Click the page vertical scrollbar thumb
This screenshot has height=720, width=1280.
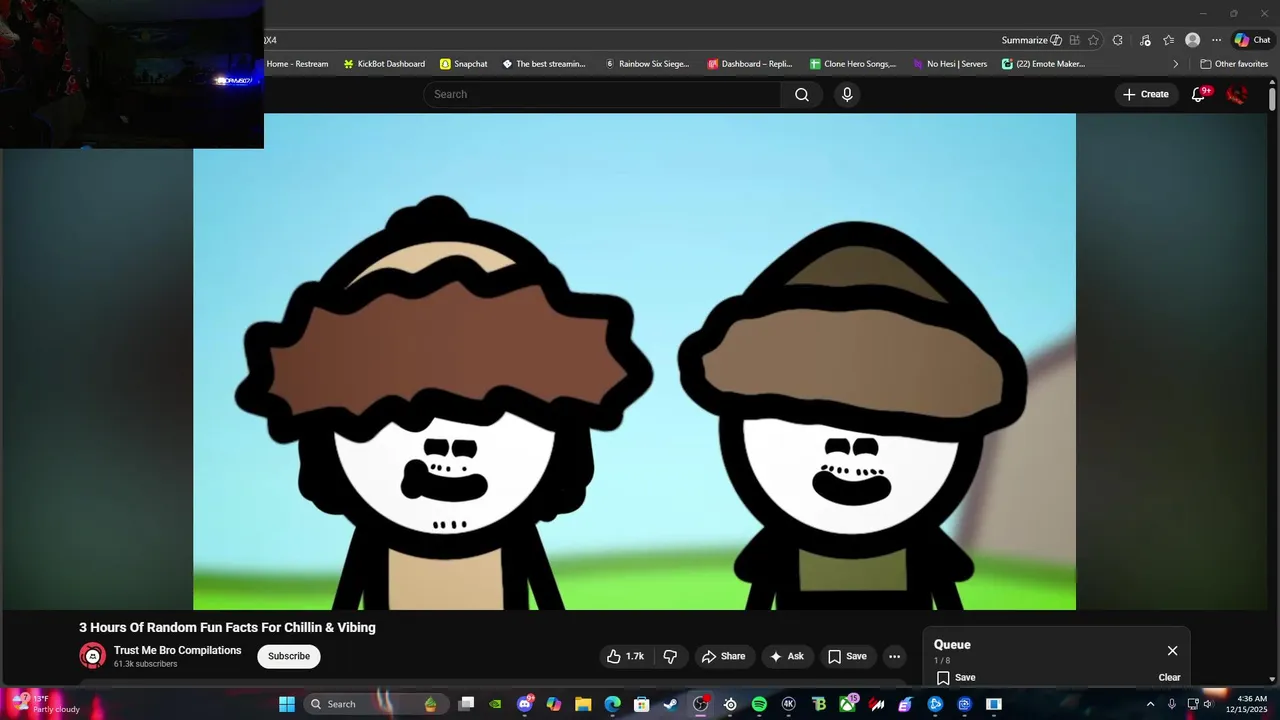[1272, 99]
